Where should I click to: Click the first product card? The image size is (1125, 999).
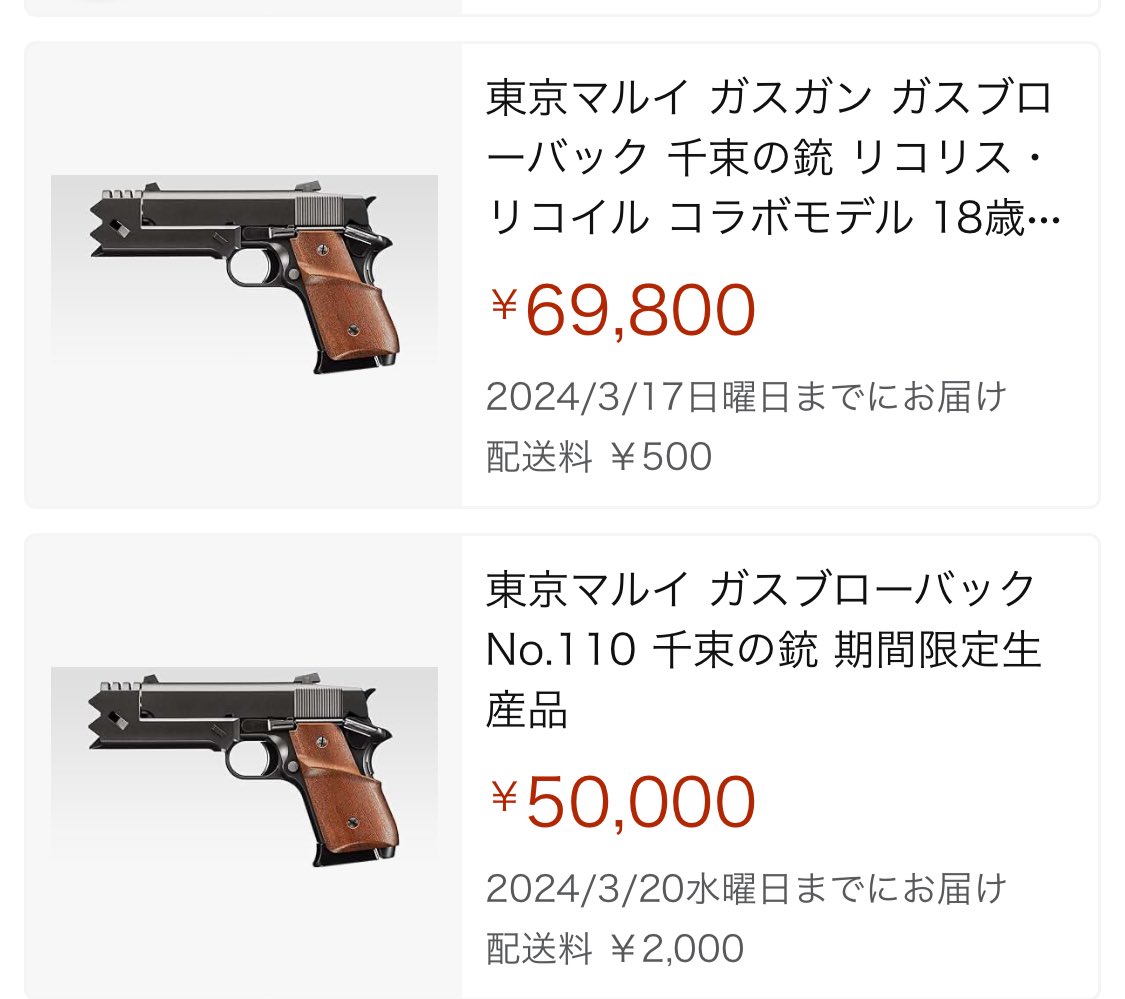point(560,270)
